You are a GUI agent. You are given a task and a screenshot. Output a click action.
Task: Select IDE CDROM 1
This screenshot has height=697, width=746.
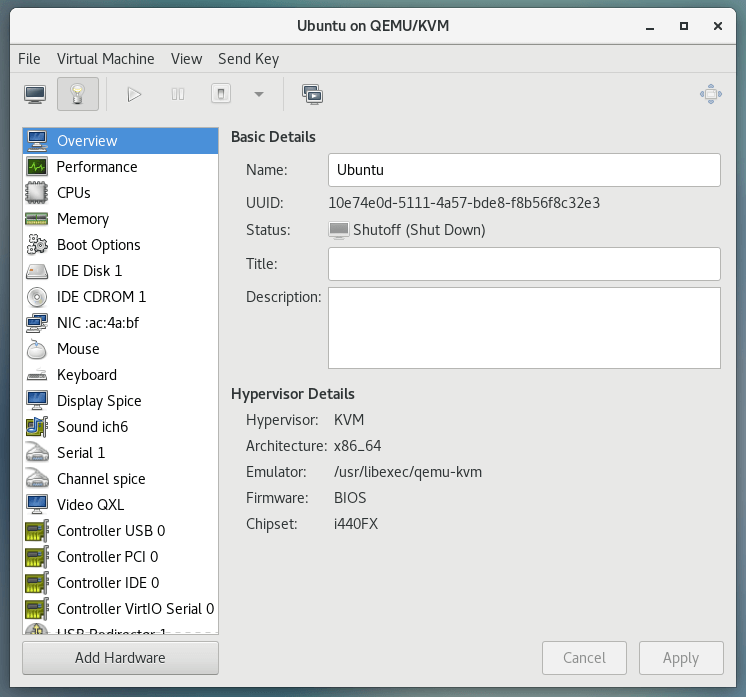point(120,297)
